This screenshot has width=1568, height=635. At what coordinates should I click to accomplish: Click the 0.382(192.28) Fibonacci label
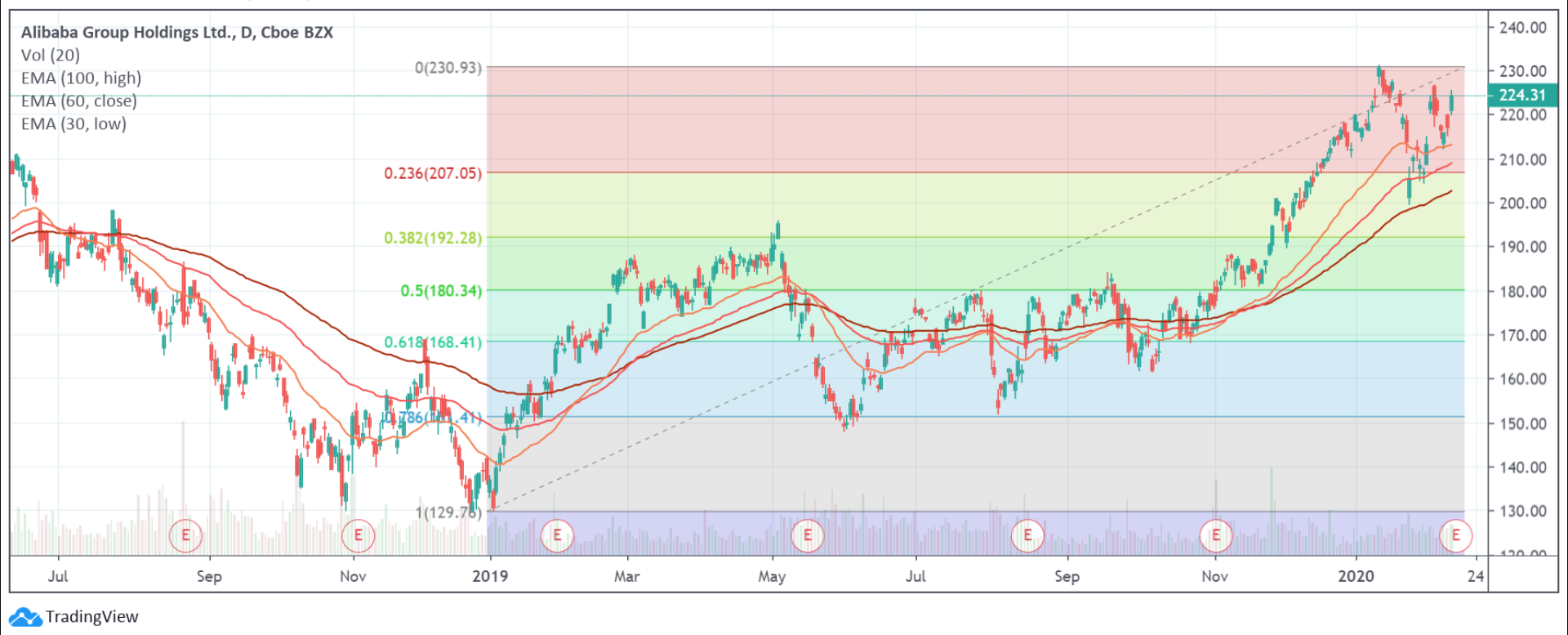[433, 238]
